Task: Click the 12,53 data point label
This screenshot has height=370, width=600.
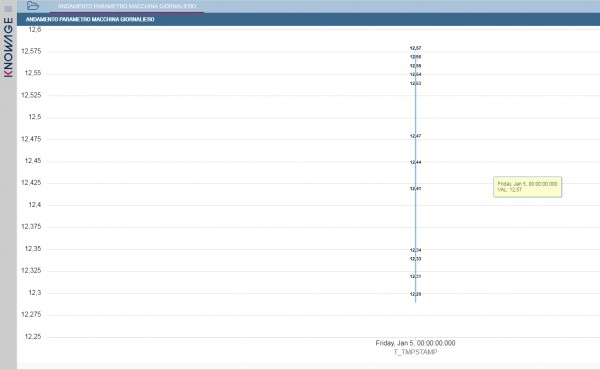Action: (x=415, y=83)
